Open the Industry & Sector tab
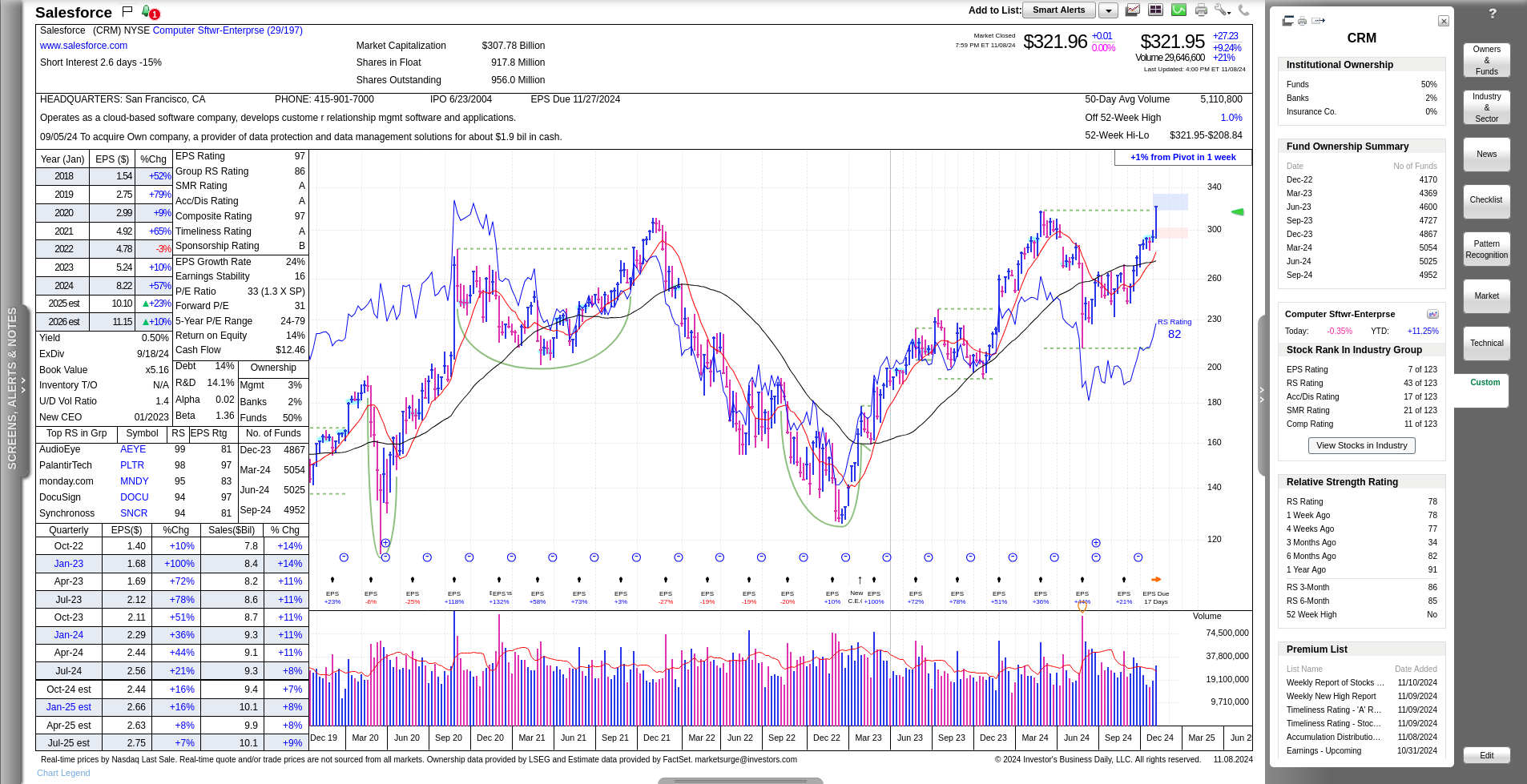This screenshot has height=784, width=1527. [x=1486, y=107]
